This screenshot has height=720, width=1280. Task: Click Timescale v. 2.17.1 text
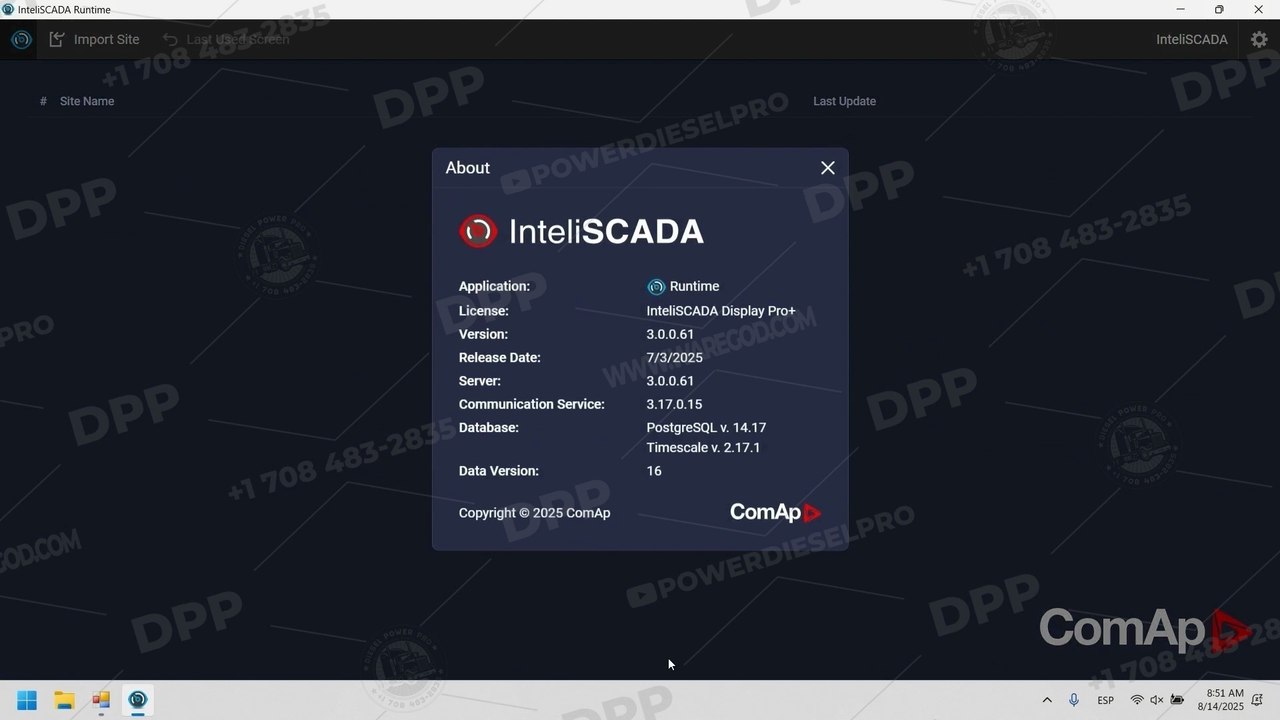tap(703, 447)
